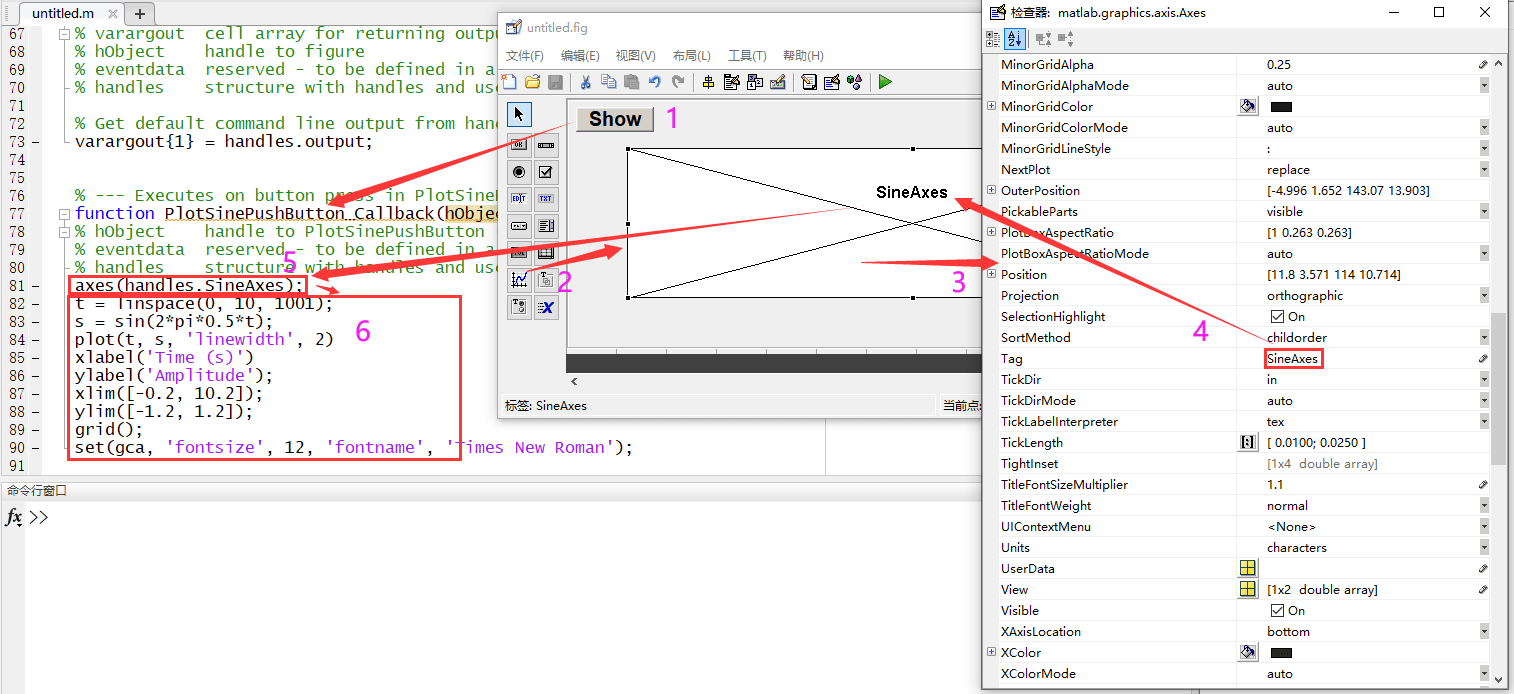Switch to the untitled.m editor tab
The image size is (1514, 694).
[71, 14]
